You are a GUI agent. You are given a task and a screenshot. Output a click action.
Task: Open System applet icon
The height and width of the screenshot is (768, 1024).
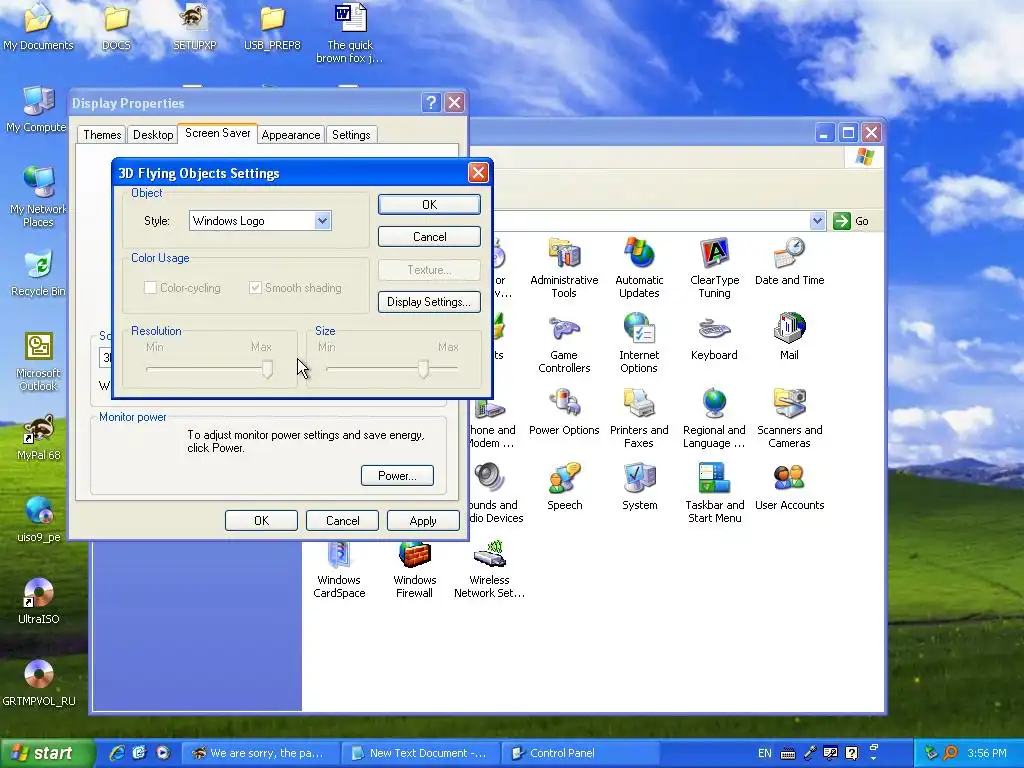[x=639, y=487]
